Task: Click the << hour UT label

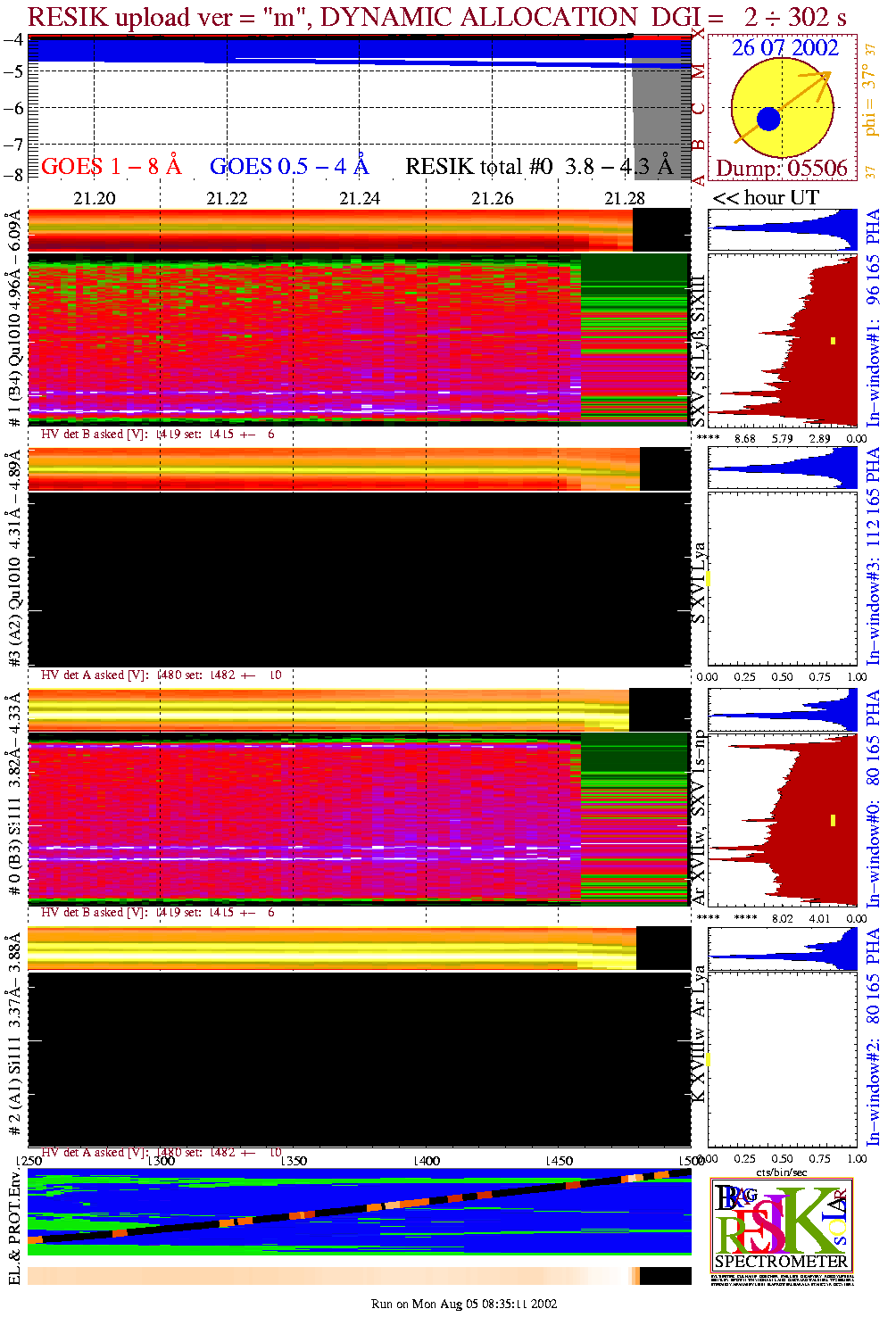Action: [766, 198]
